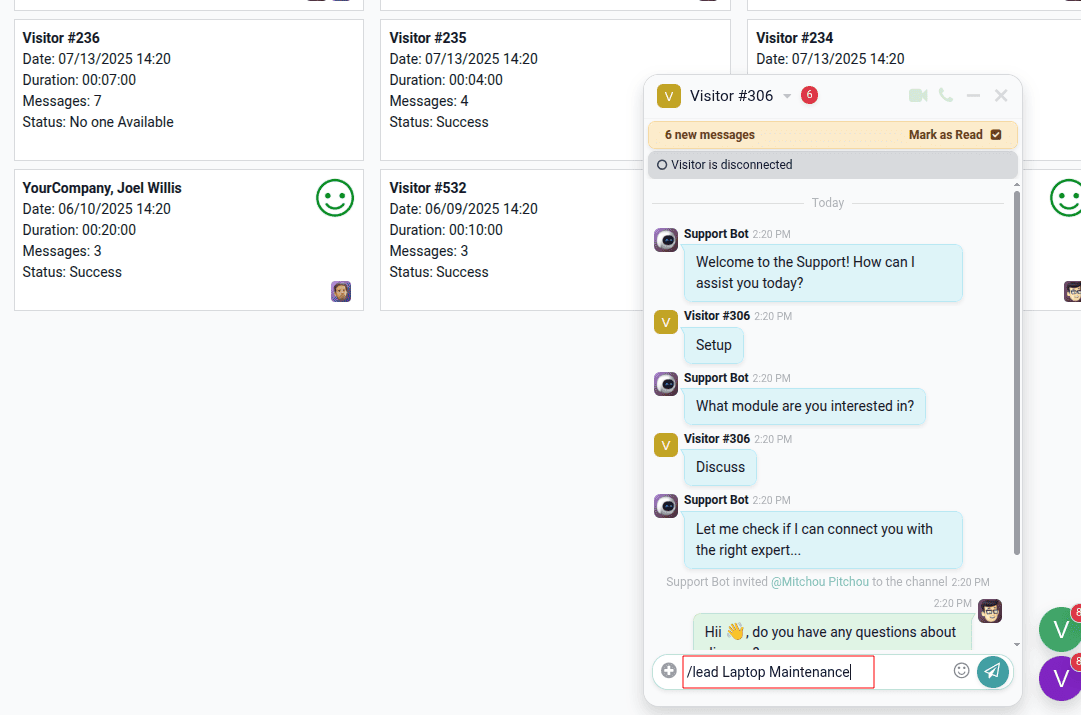
Task: Click the smiley rating on Joel Willis card
Action: [x=335, y=198]
